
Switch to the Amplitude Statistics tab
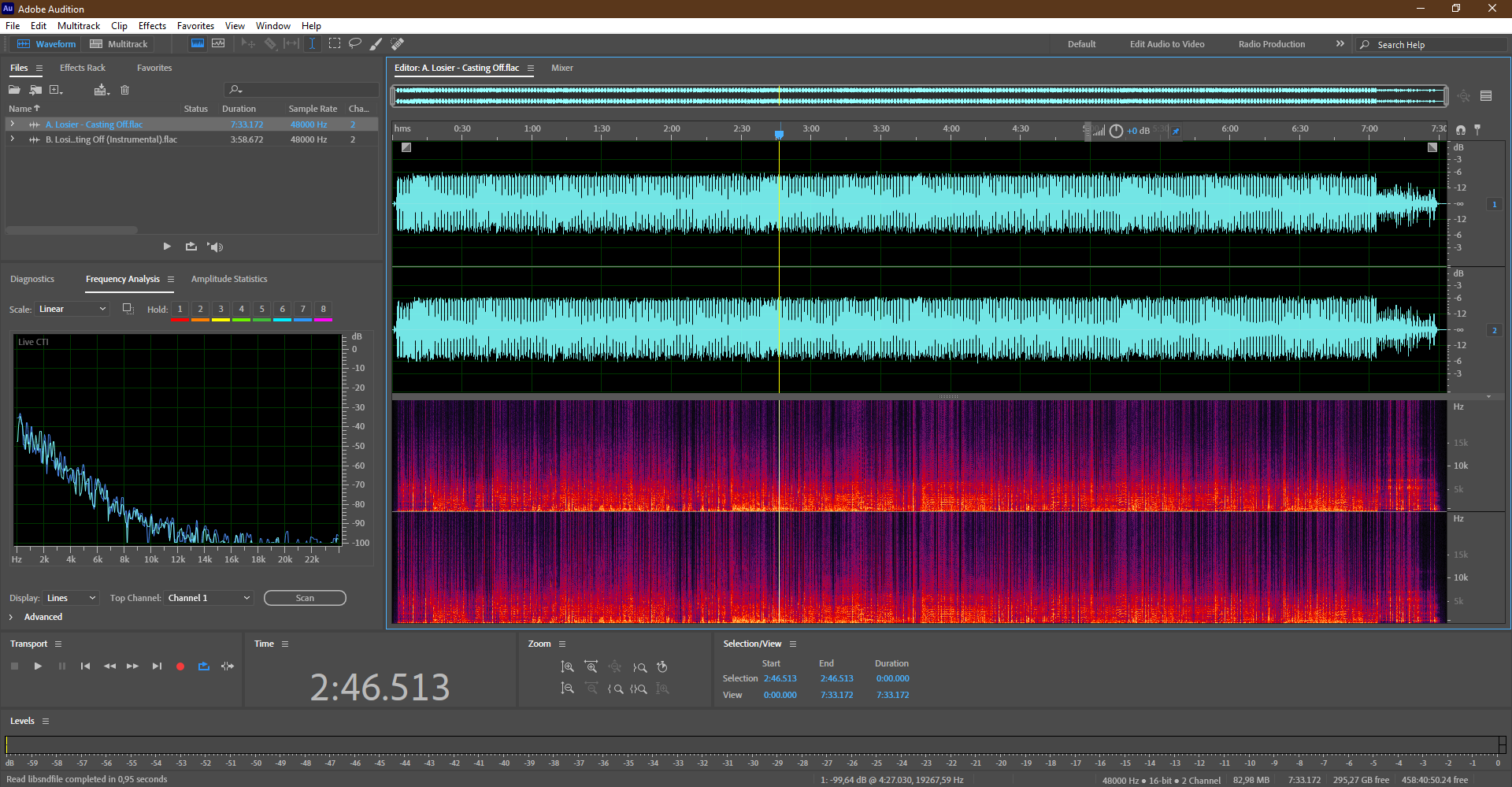pos(229,279)
